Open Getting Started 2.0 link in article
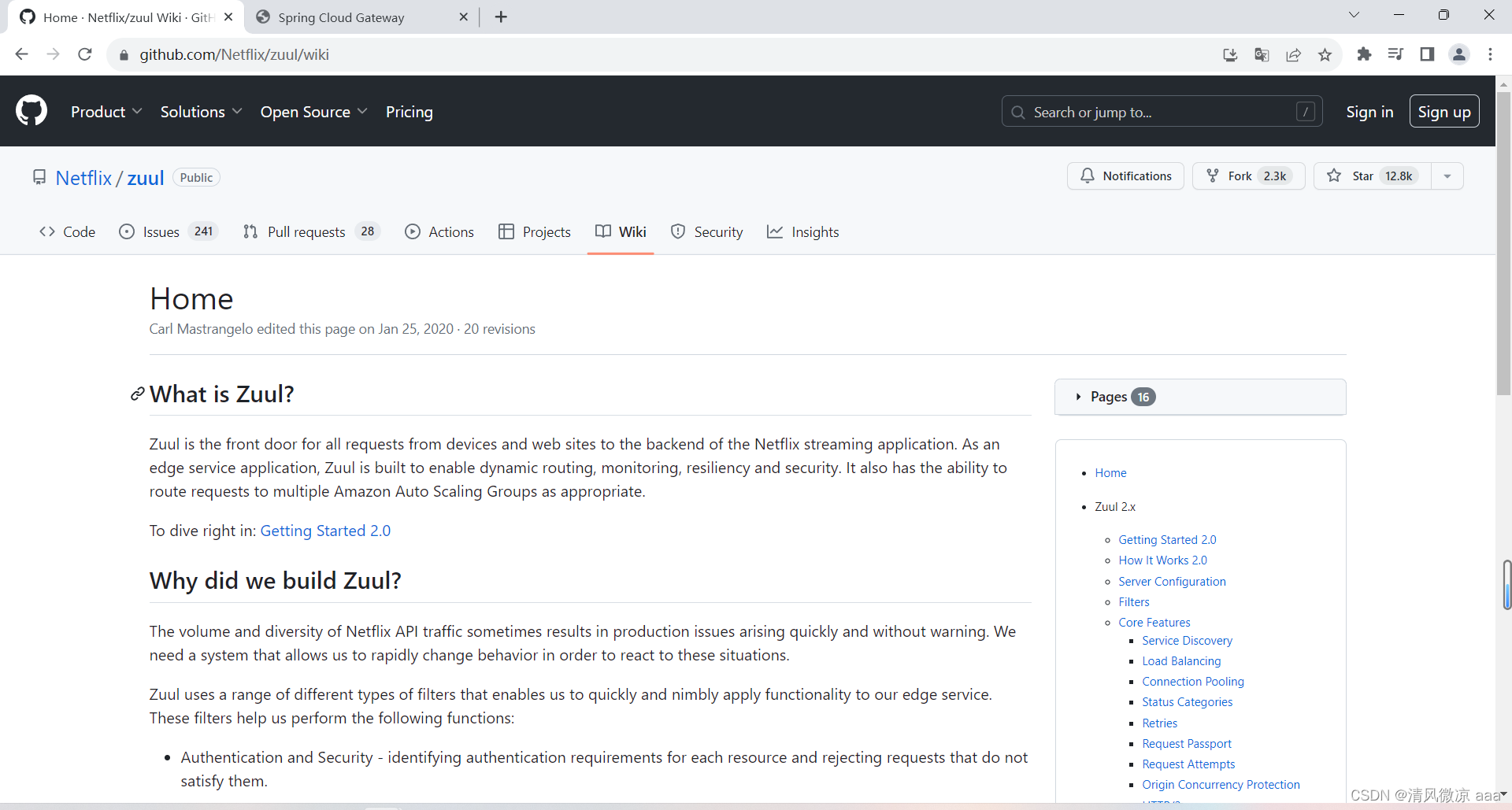 point(325,531)
